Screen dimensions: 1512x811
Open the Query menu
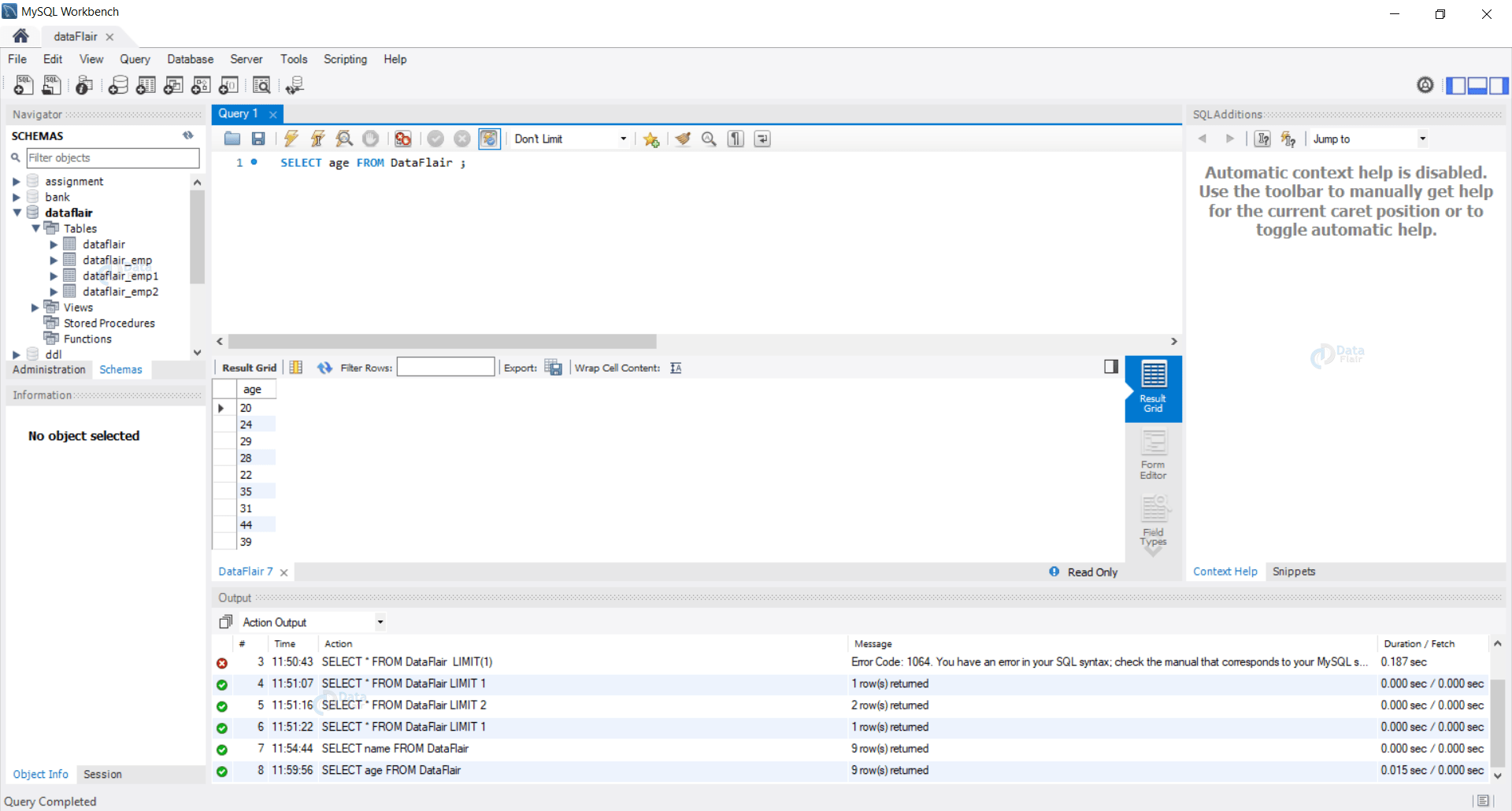pos(135,59)
